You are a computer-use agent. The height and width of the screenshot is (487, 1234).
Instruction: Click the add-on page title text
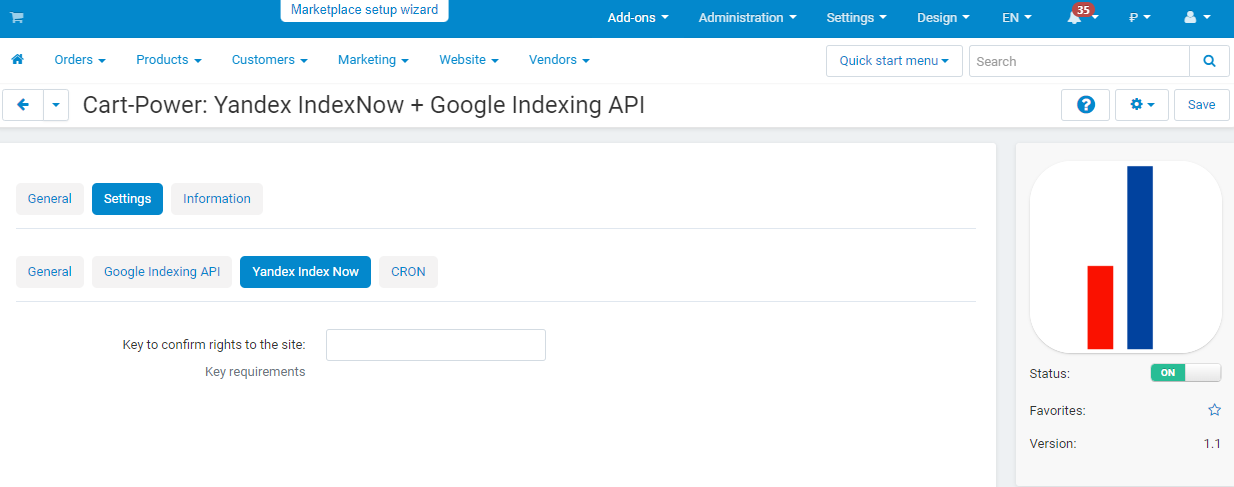coord(364,105)
